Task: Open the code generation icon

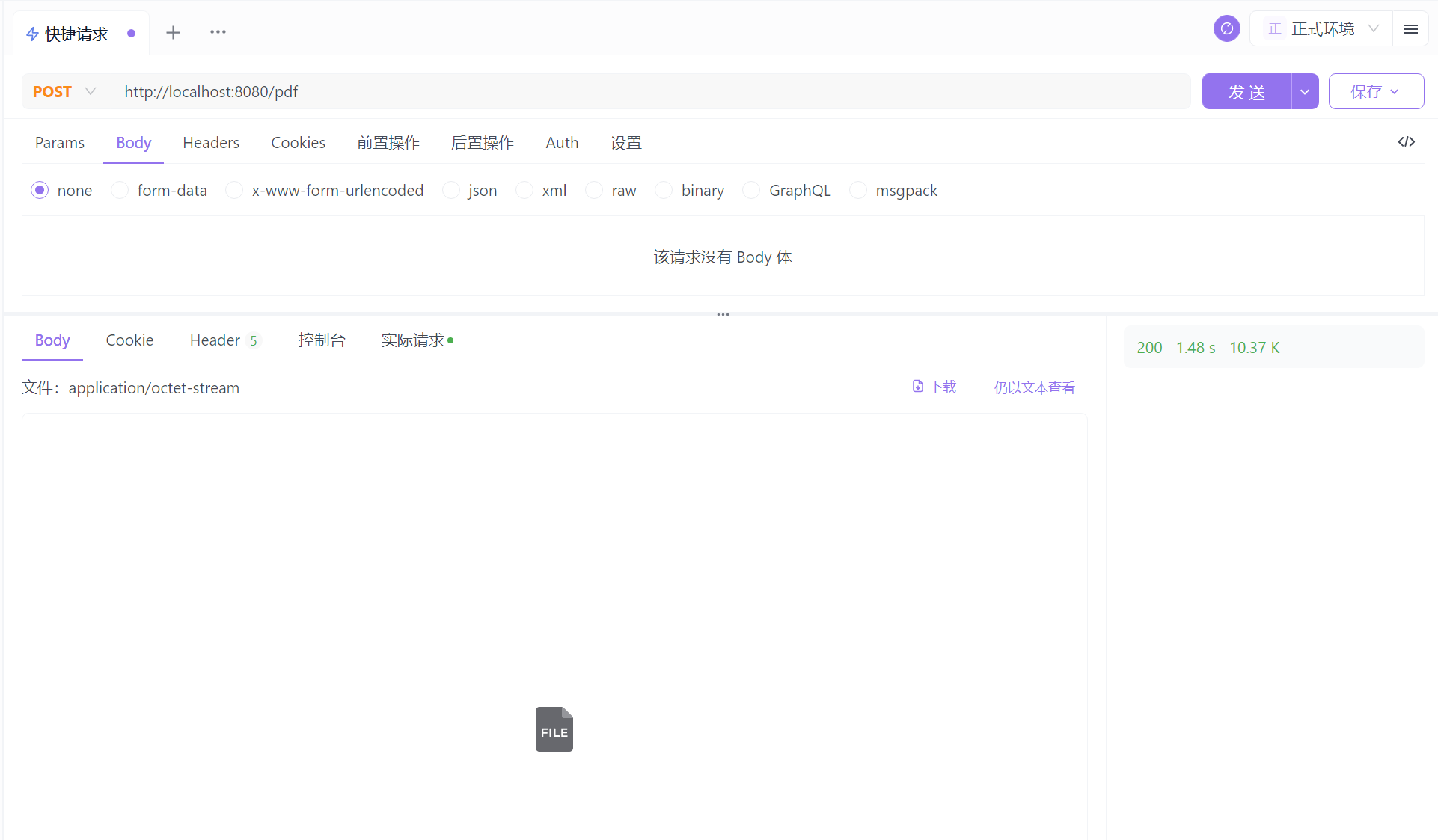Action: (x=1406, y=142)
